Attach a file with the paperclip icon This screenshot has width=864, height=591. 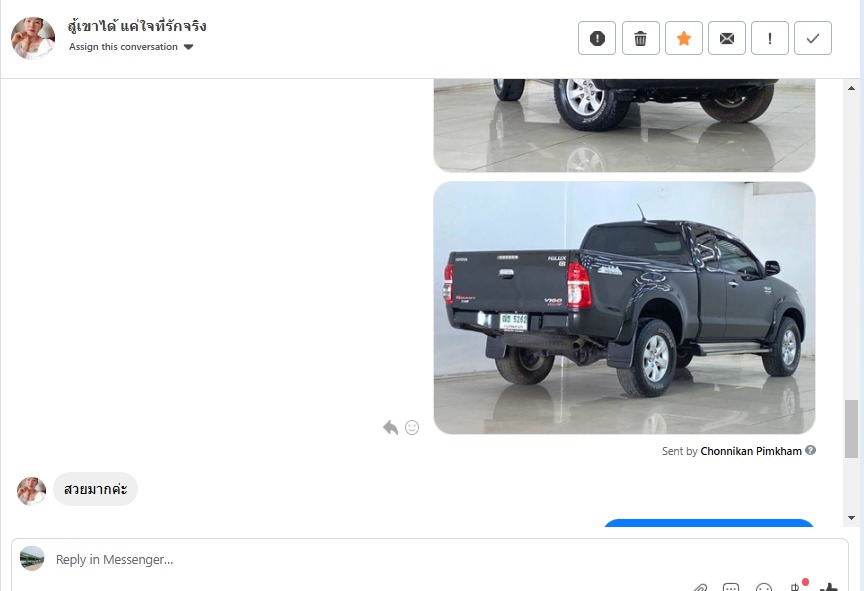[700, 587]
